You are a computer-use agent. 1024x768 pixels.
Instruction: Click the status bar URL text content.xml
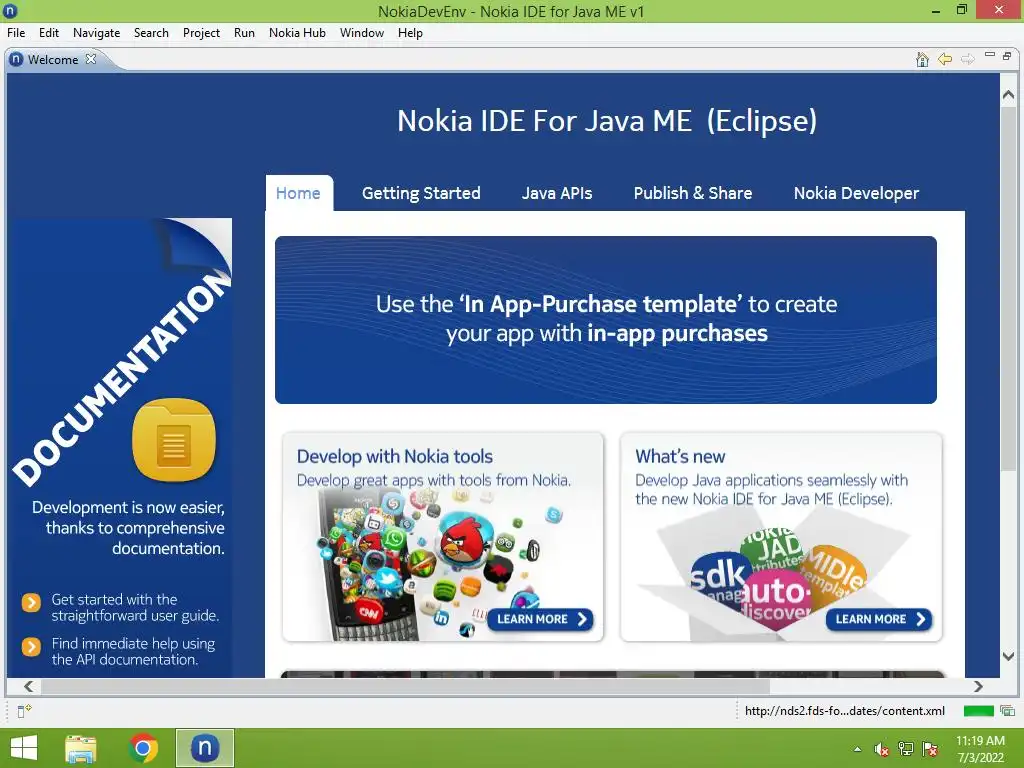coord(844,711)
